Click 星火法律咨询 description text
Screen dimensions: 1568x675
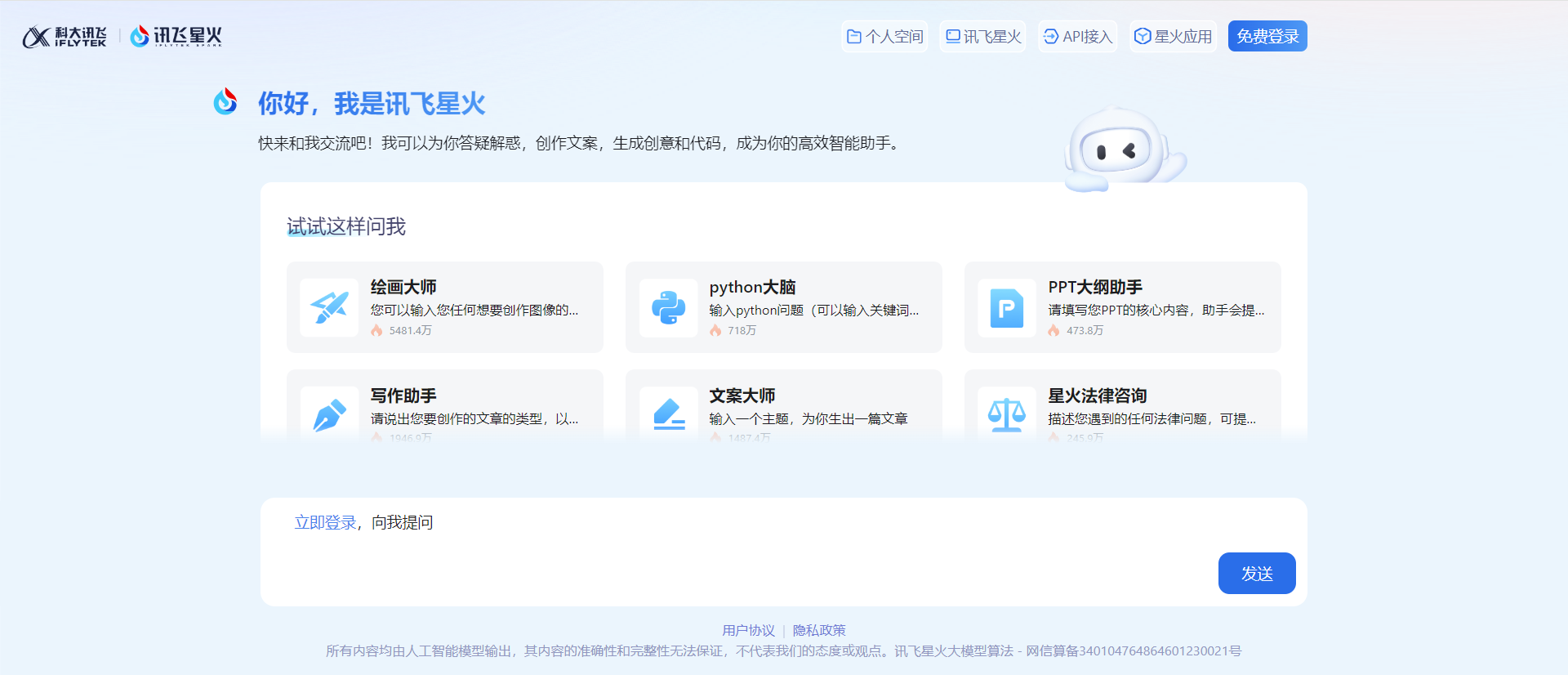point(1152,418)
